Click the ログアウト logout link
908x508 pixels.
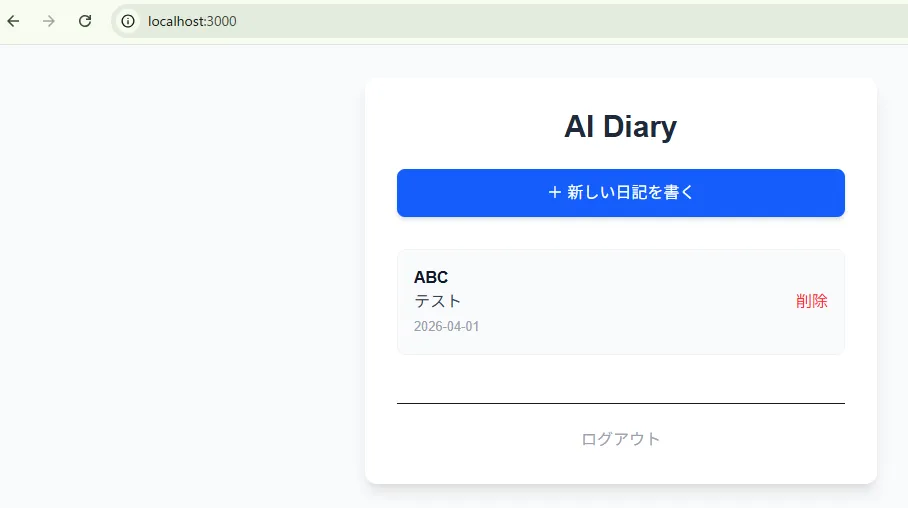tap(620, 439)
